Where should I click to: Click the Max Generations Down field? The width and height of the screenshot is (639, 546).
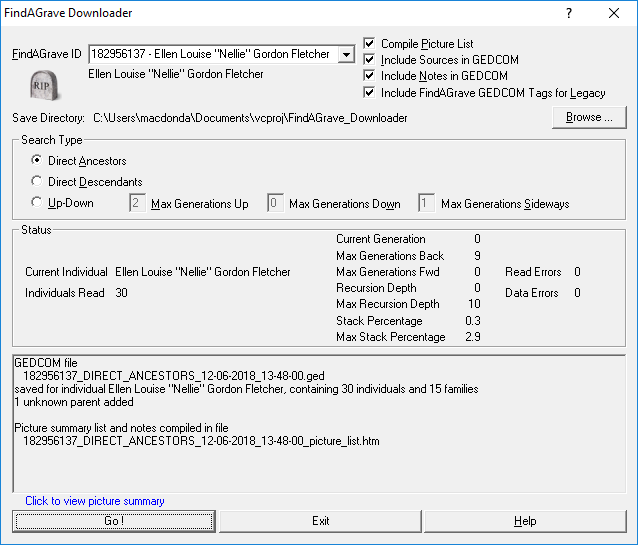(275, 203)
